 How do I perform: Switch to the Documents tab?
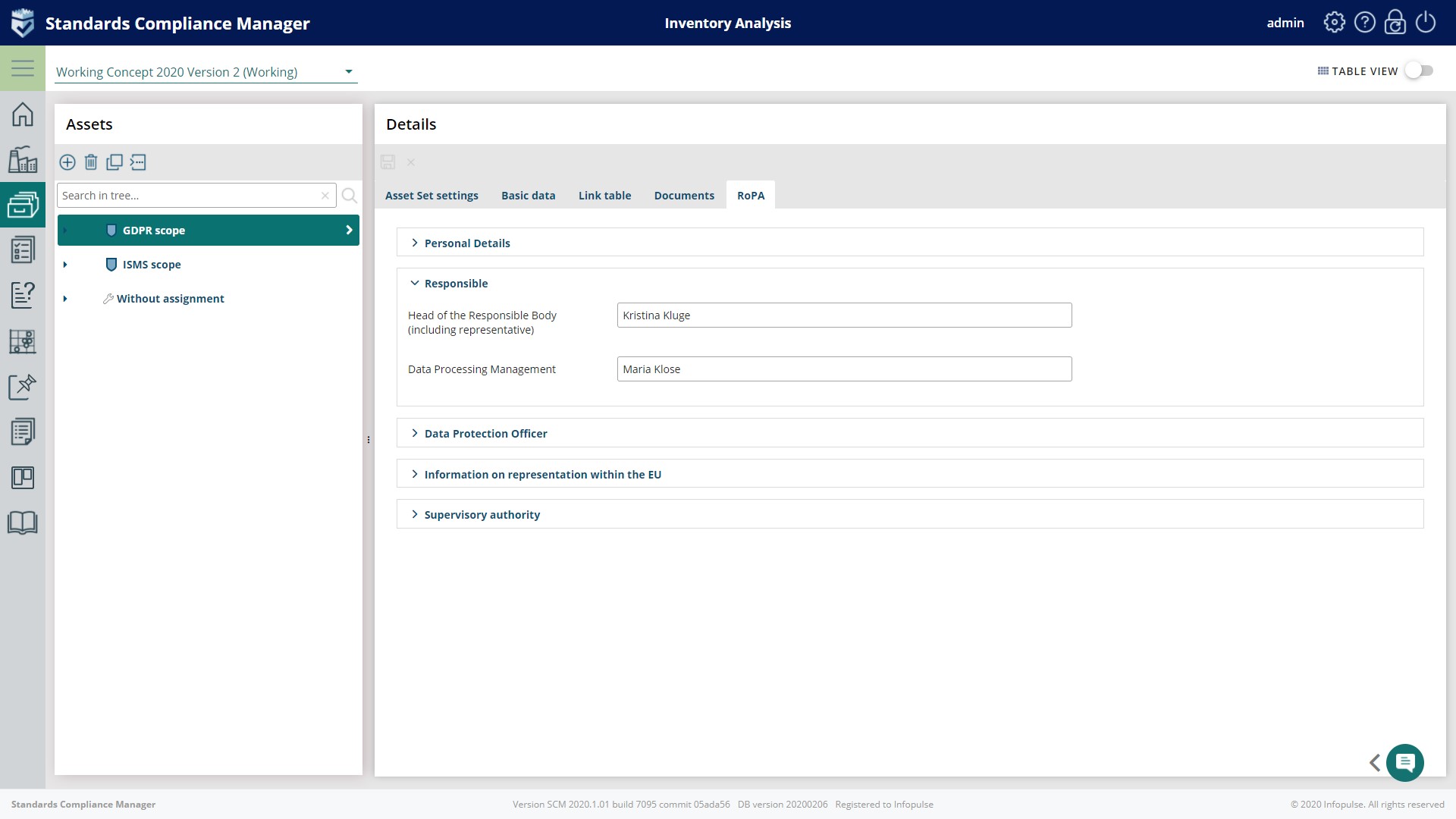[x=684, y=196]
